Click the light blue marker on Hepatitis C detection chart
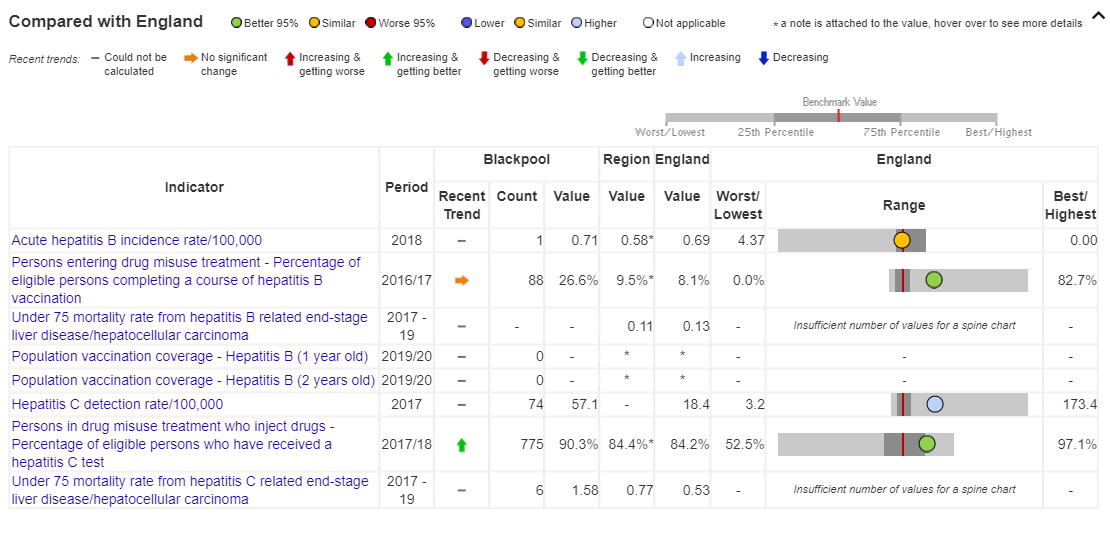1110x539 pixels. tap(935, 404)
